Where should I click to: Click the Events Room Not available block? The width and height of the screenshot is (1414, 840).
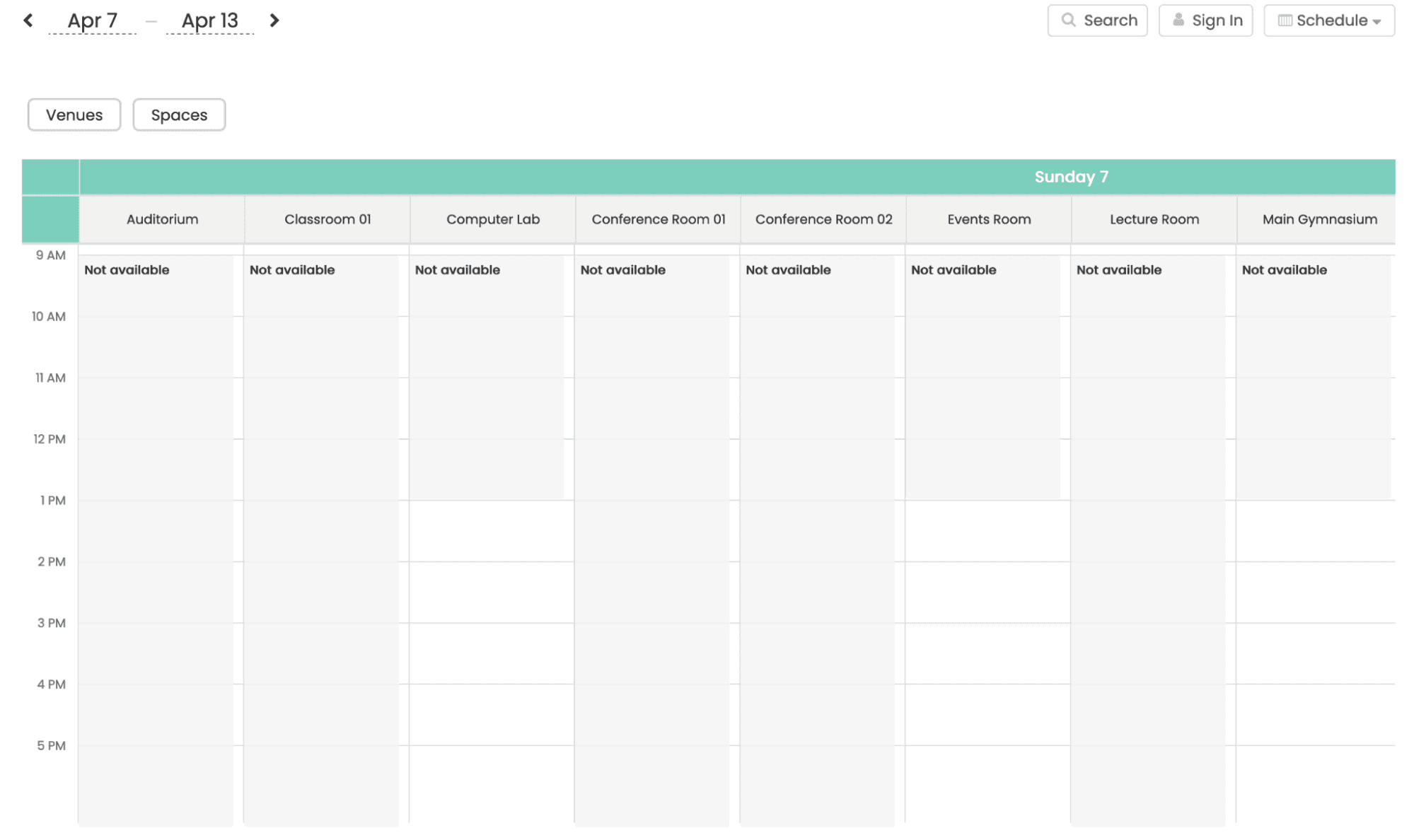(x=954, y=269)
